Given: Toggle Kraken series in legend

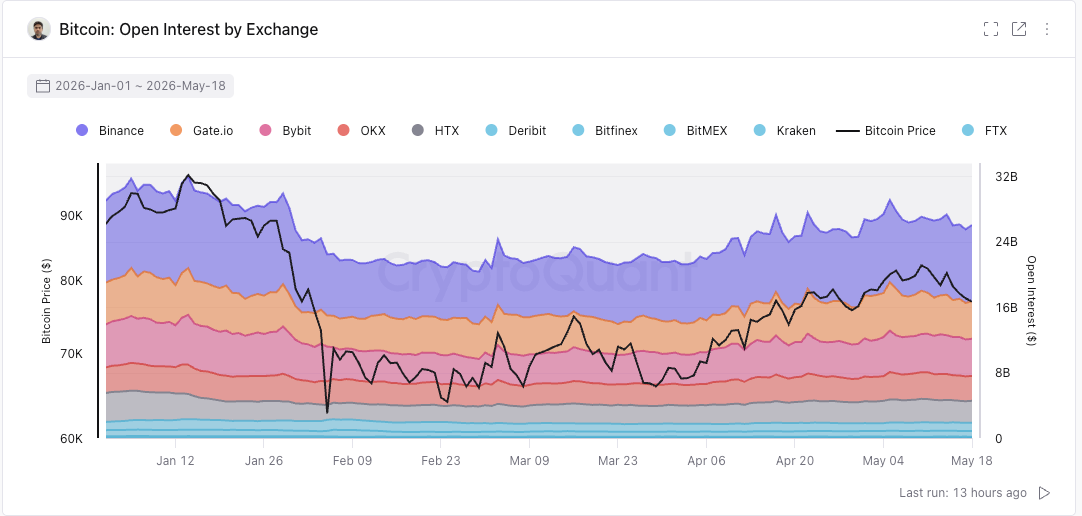Looking at the screenshot, I should [x=784, y=130].
